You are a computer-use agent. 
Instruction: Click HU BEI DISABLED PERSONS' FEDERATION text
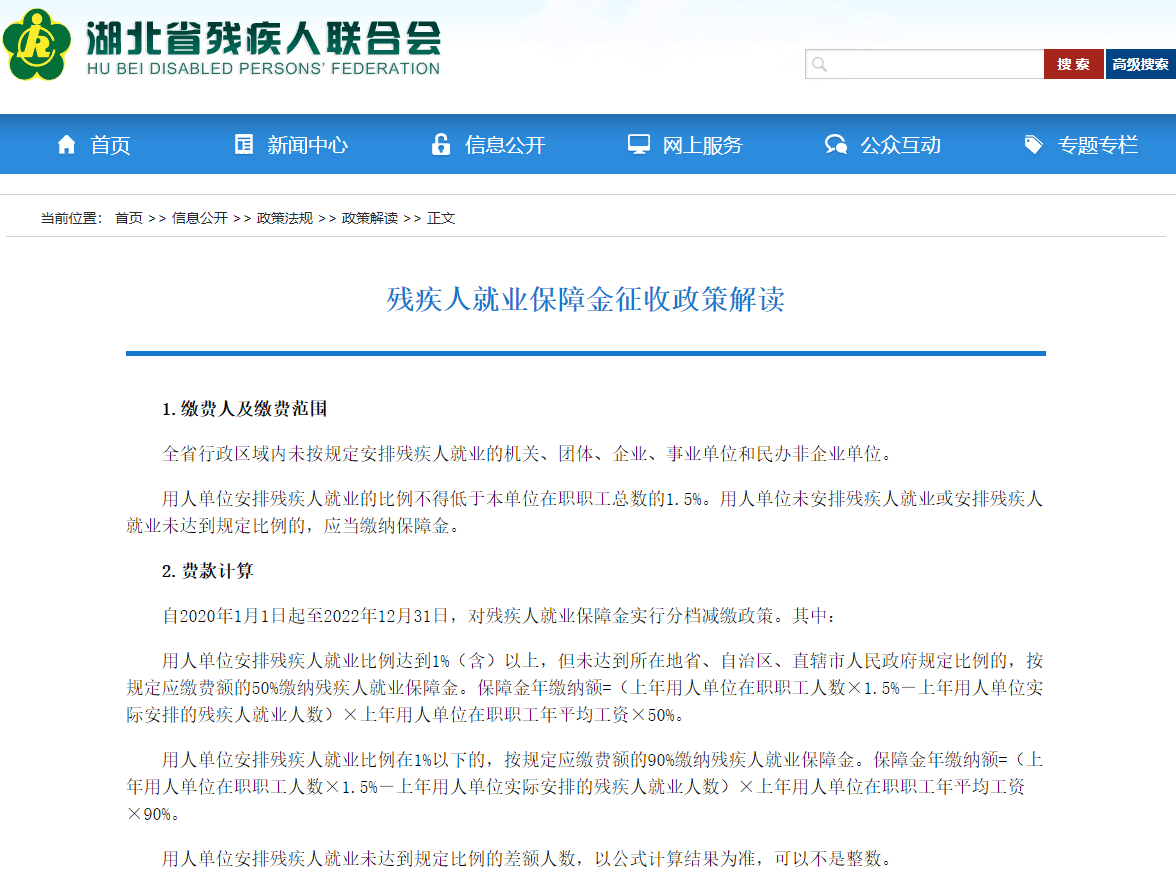263,69
